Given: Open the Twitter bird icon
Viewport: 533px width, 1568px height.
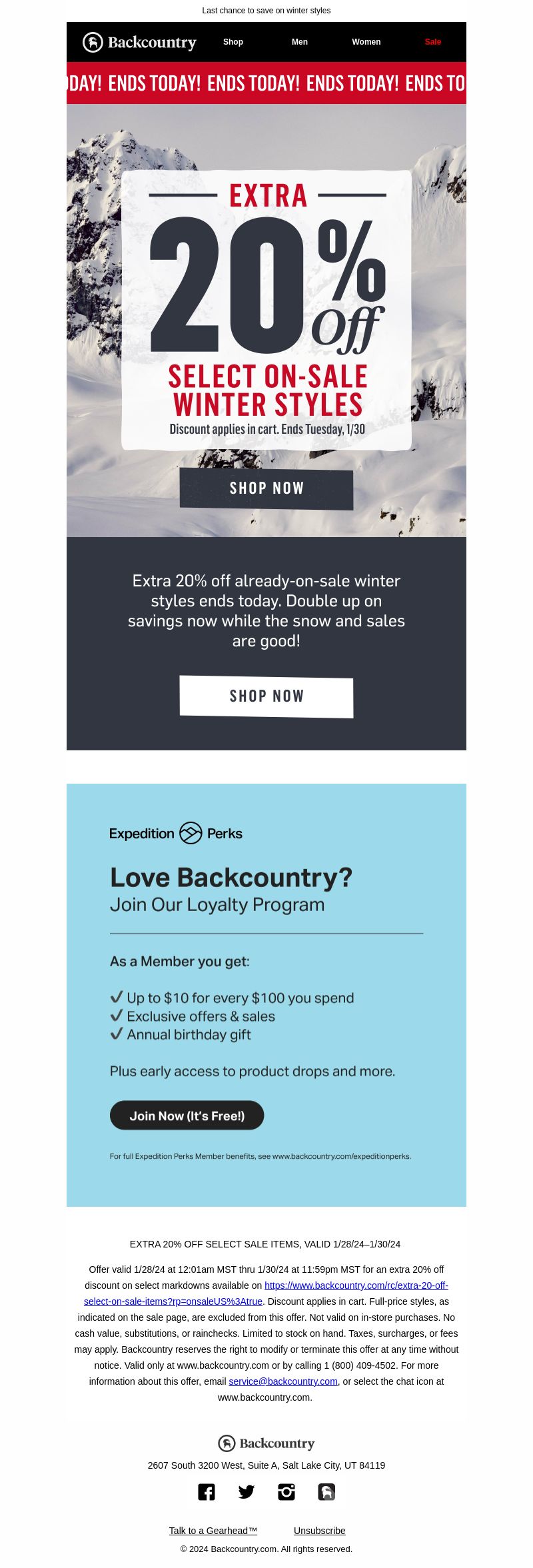Looking at the screenshot, I should pos(247,1492).
